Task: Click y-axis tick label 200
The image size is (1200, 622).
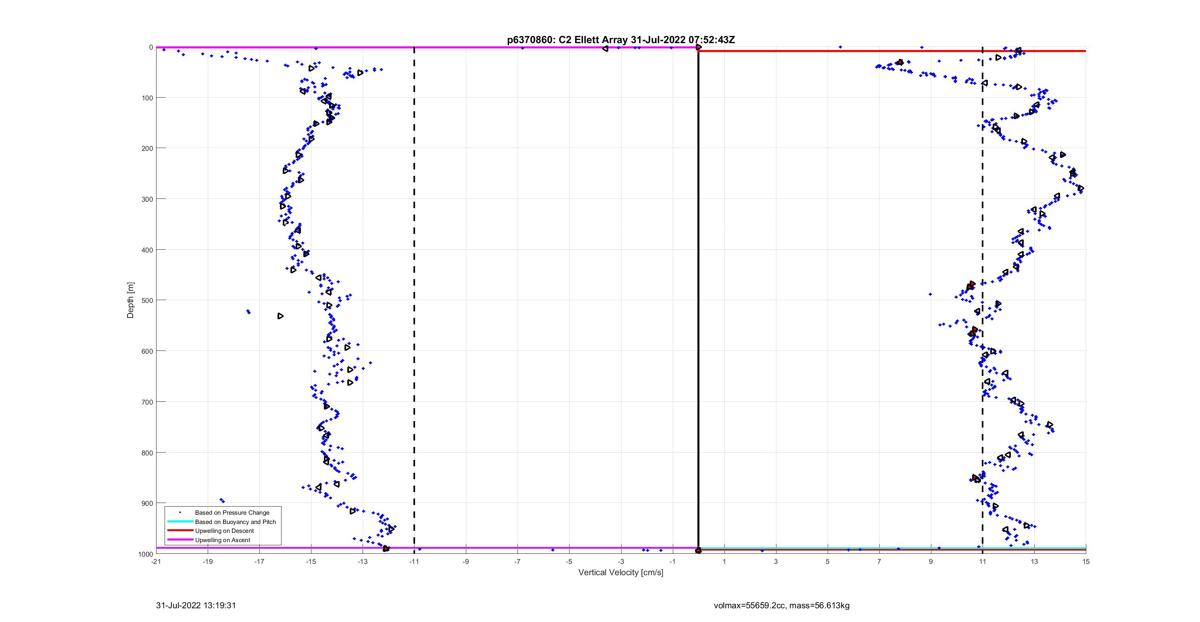Action: 146,148
